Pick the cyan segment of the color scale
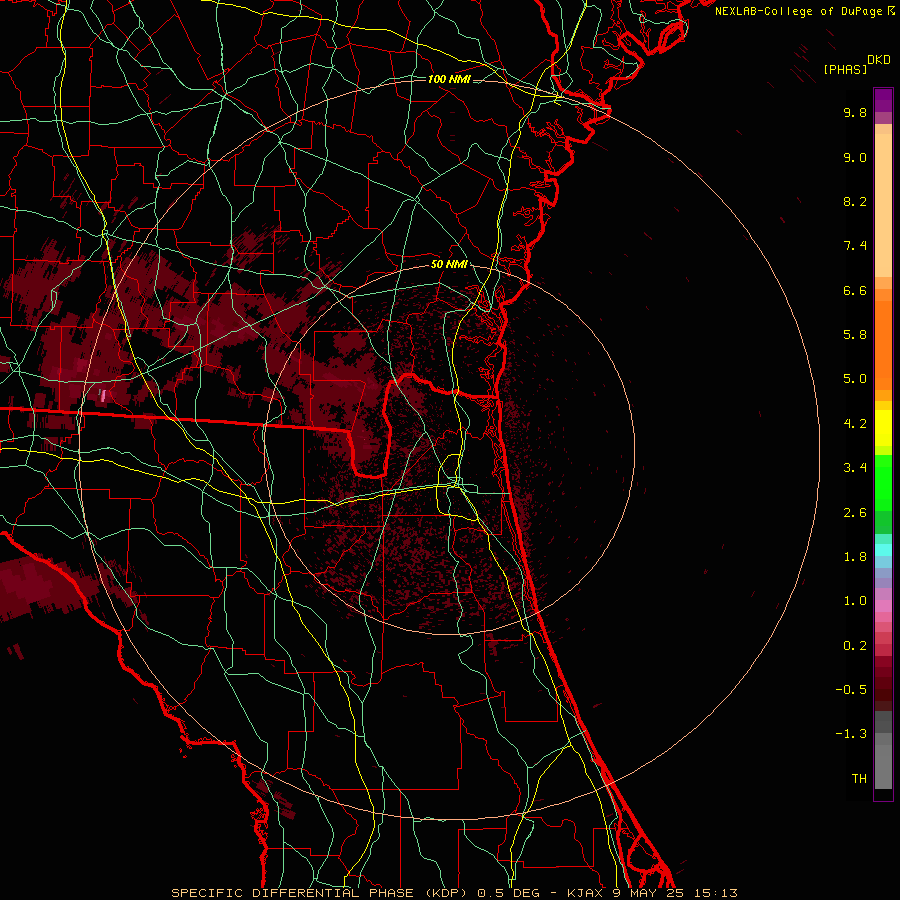 883,550
